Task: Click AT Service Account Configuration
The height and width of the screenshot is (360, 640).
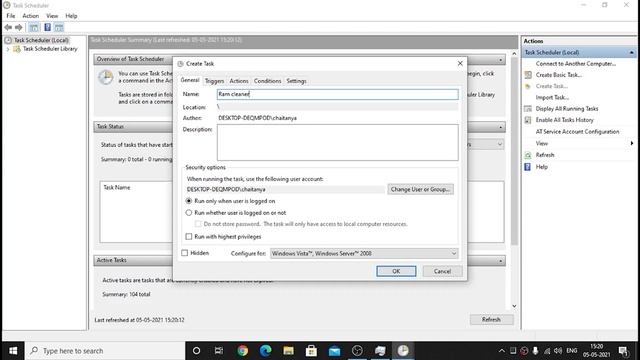Action: (577, 132)
